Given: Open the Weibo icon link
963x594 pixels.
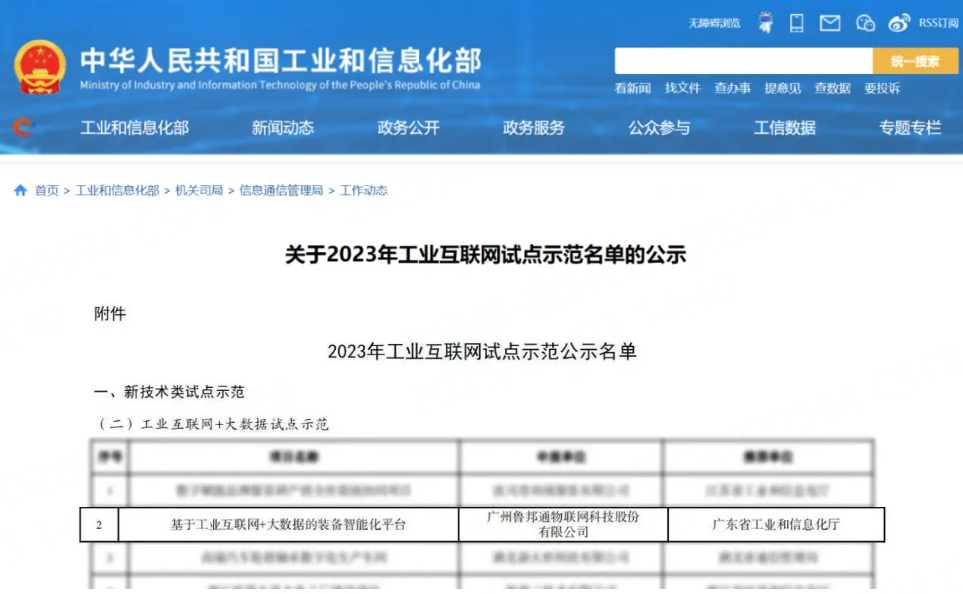Looking at the screenshot, I should 899,22.
